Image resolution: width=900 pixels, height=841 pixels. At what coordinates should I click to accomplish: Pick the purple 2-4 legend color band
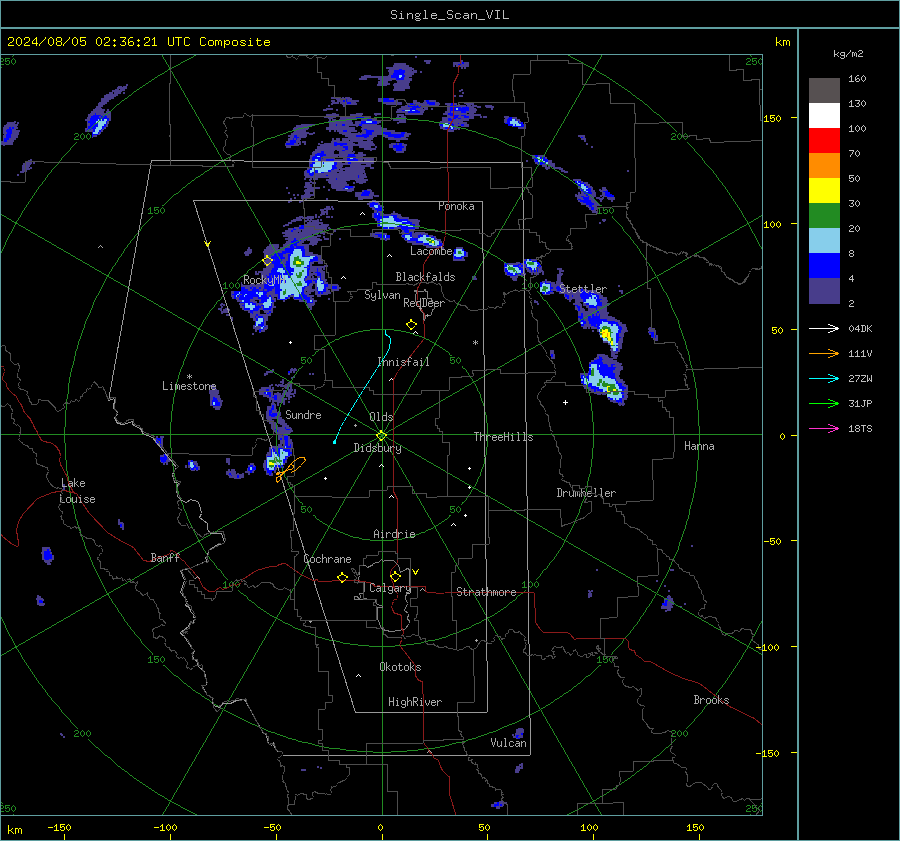[x=824, y=290]
